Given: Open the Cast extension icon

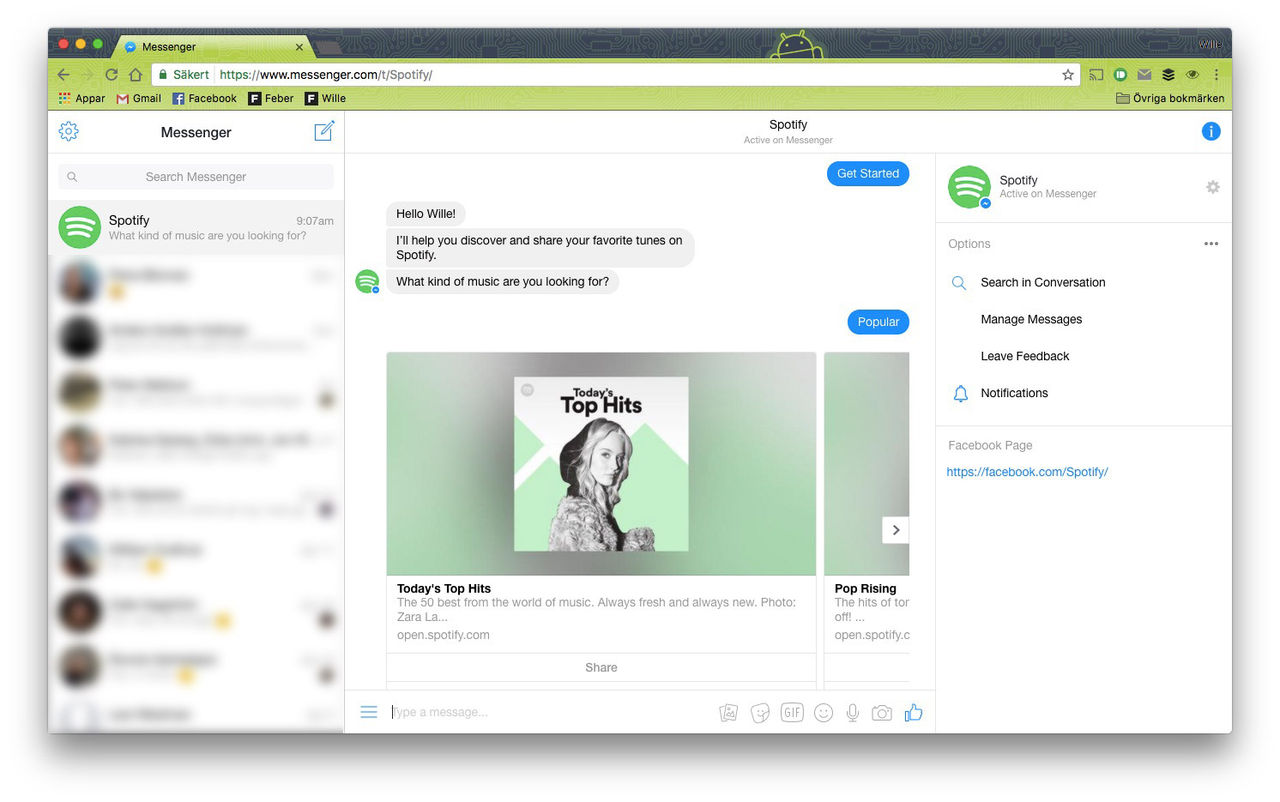Looking at the screenshot, I should pos(1097,75).
